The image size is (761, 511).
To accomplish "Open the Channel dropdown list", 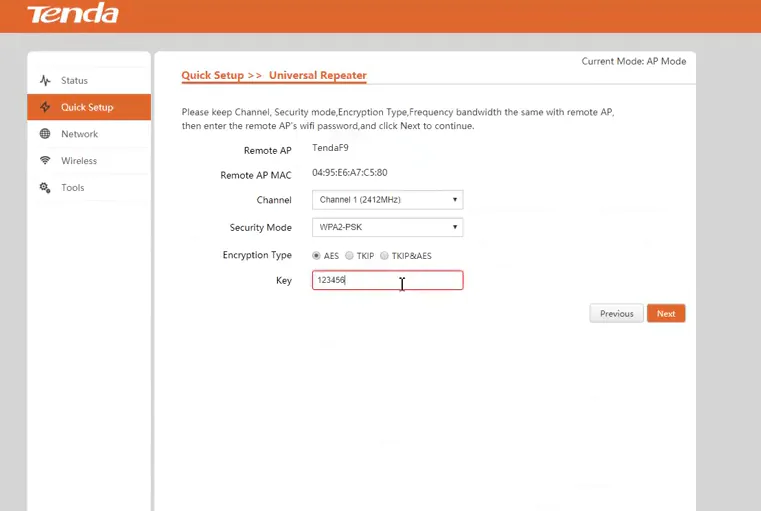I will click(386, 200).
